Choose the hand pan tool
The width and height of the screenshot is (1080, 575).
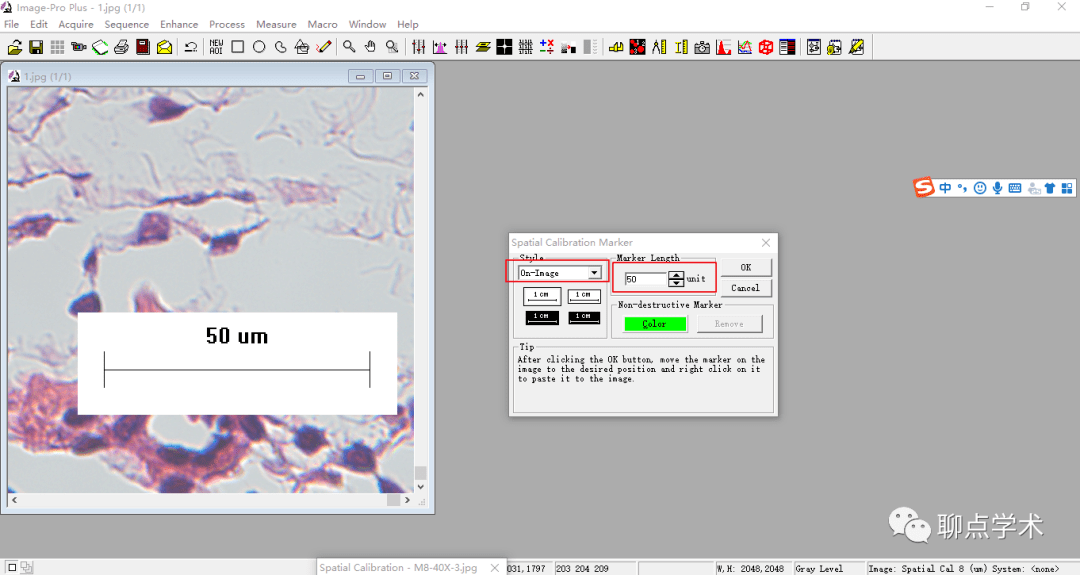[x=371, y=47]
